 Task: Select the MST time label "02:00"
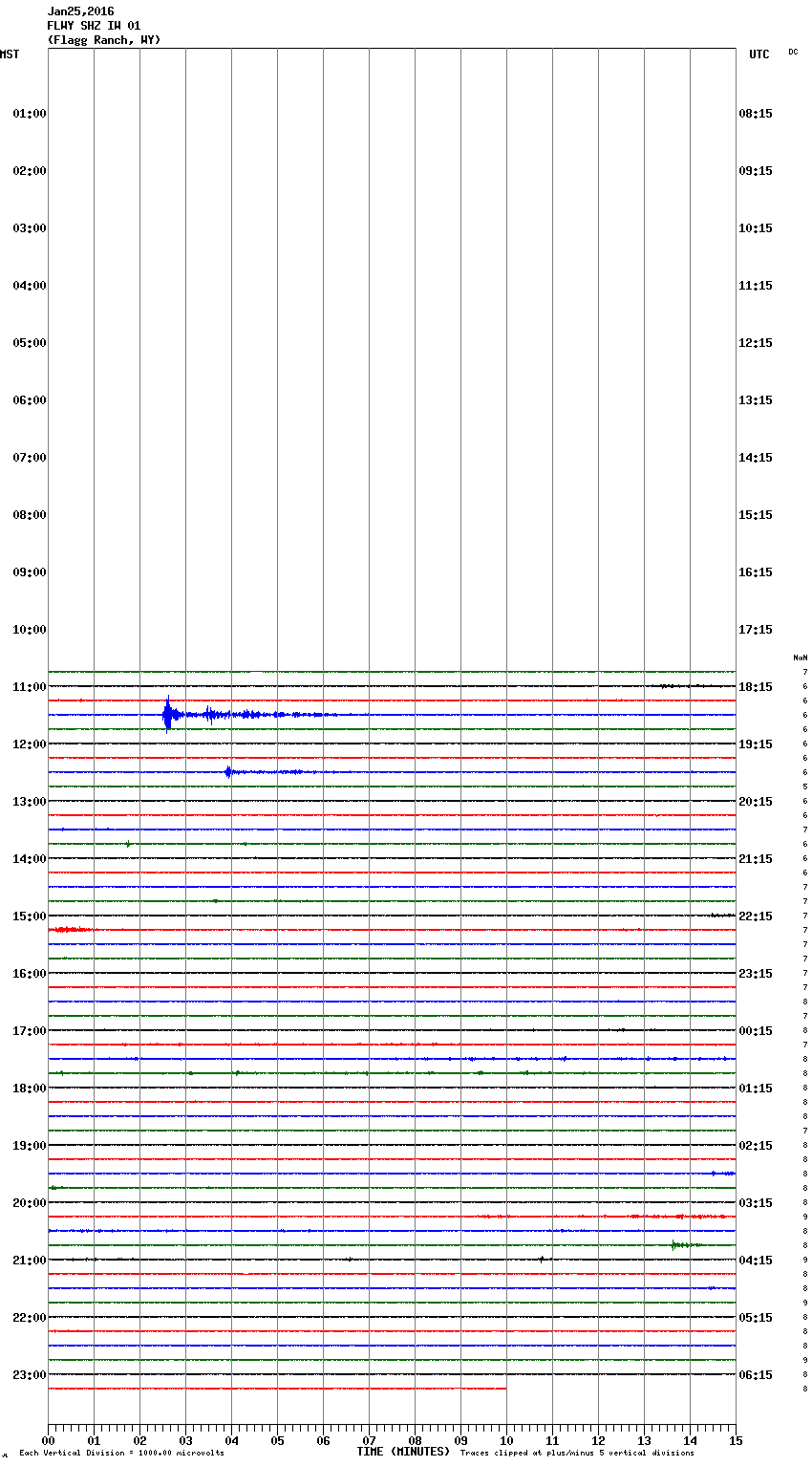pos(30,171)
